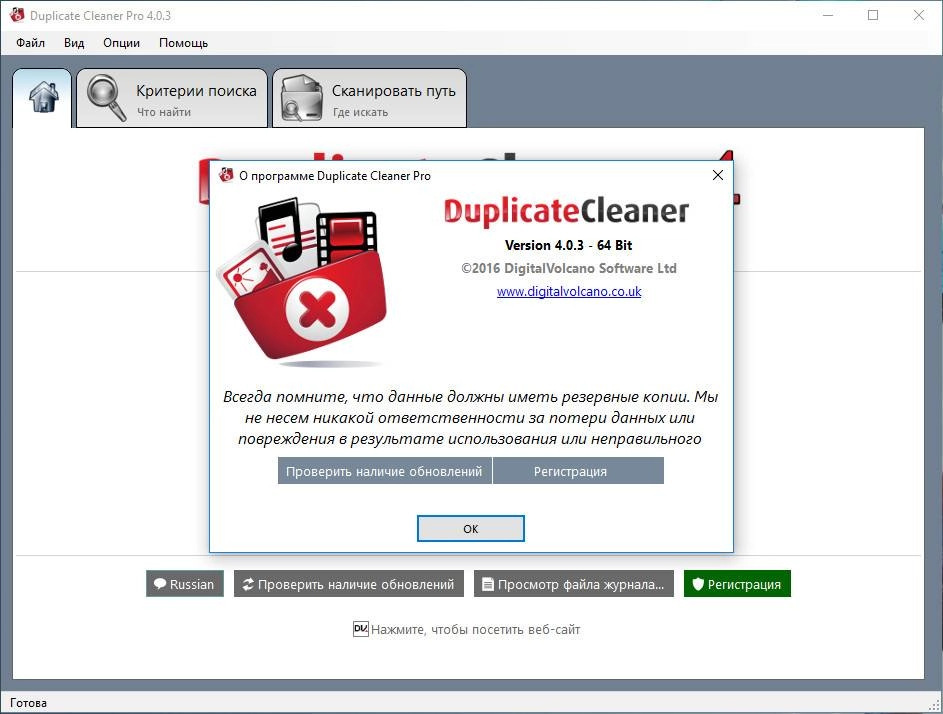Screen dimensions: 943x714
Task: Click Проверить наличие обновлений in main window
Action: point(349,583)
